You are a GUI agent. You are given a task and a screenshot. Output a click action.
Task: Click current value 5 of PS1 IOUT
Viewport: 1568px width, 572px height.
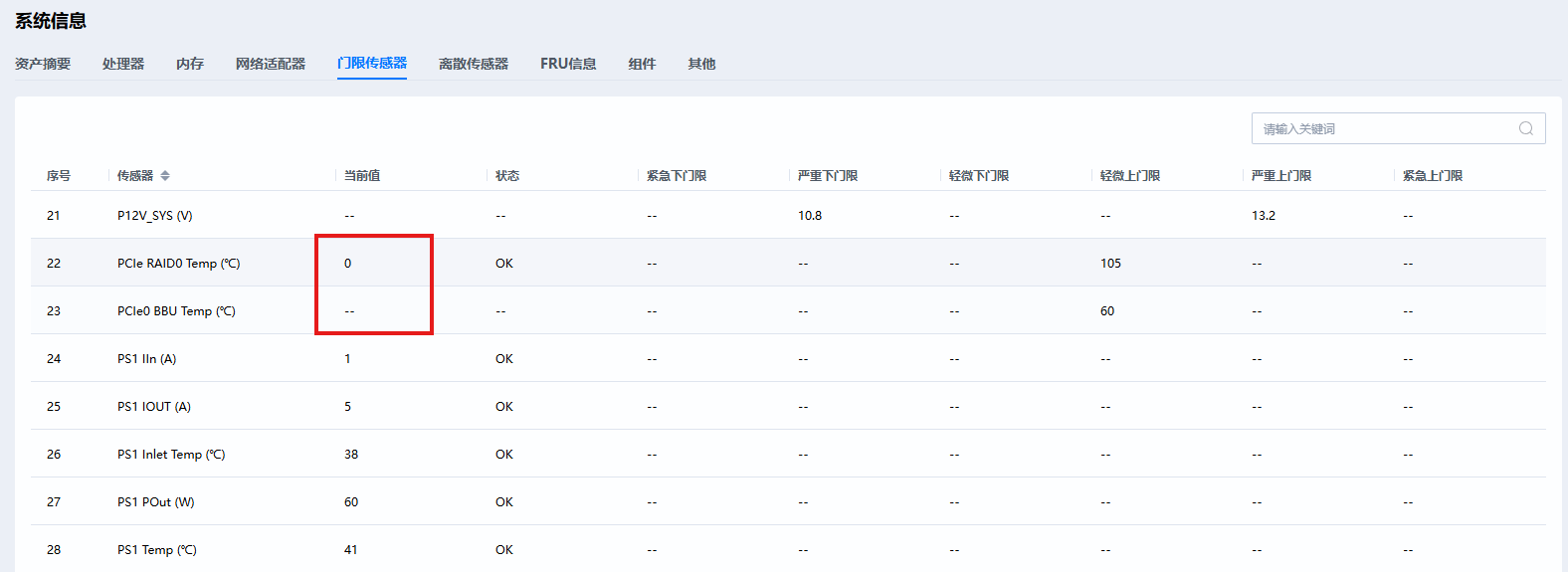point(348,406)
